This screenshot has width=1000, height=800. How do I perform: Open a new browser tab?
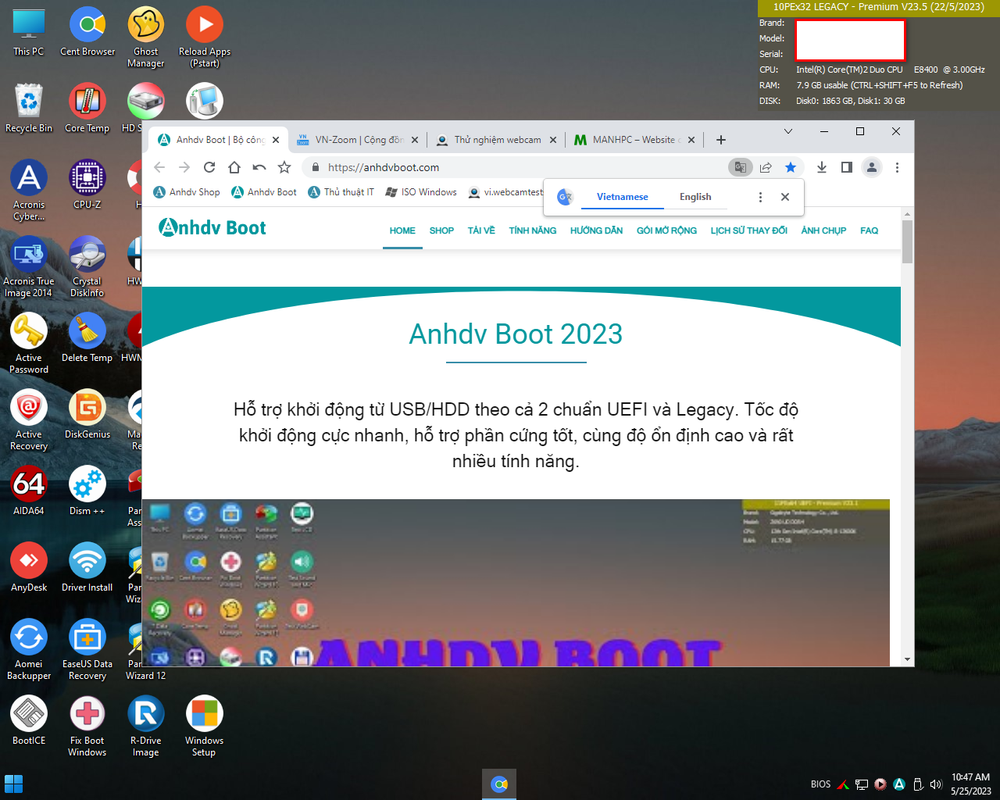click(721, 140)
